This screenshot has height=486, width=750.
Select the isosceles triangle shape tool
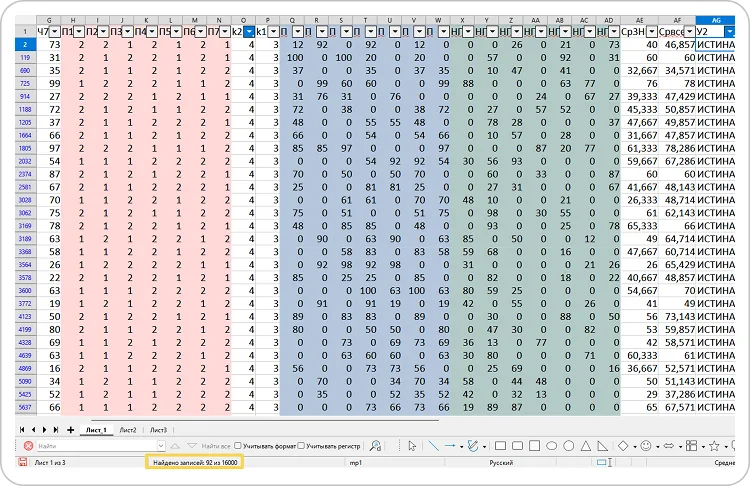(x=586, y=446)
